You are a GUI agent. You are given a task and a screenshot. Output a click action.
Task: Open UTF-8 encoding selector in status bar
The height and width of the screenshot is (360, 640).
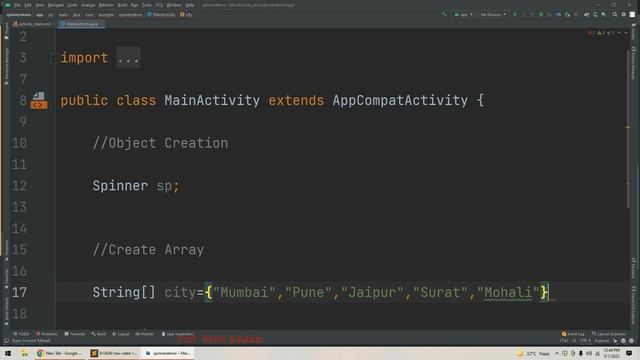pyautogui.click(x=584, y=341)
